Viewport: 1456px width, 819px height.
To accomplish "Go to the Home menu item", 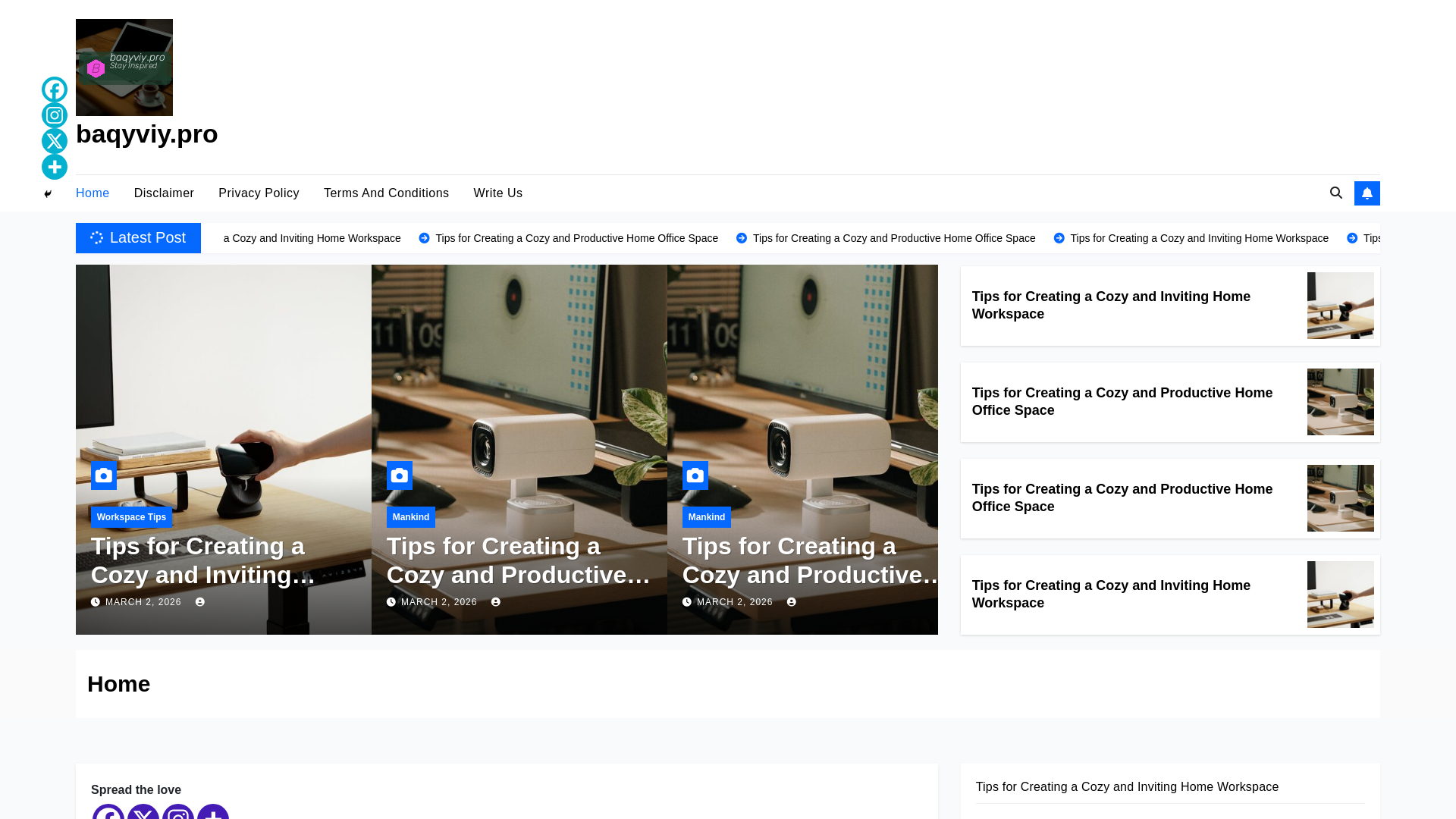I will coord(93,193).
